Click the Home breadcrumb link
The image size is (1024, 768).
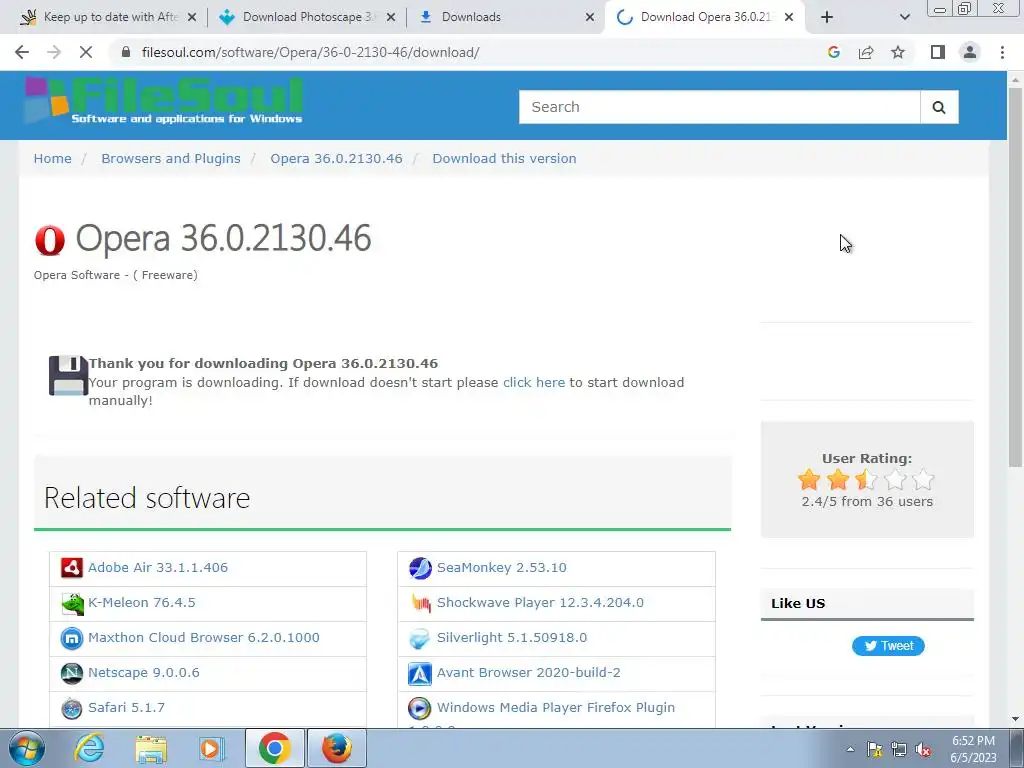pyautogui.click(x=52, y=159)
